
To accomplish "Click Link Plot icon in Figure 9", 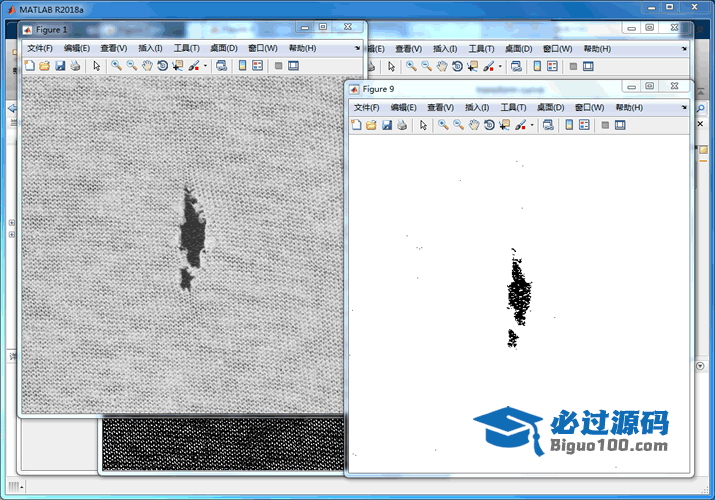I will (x=548, y=125).
